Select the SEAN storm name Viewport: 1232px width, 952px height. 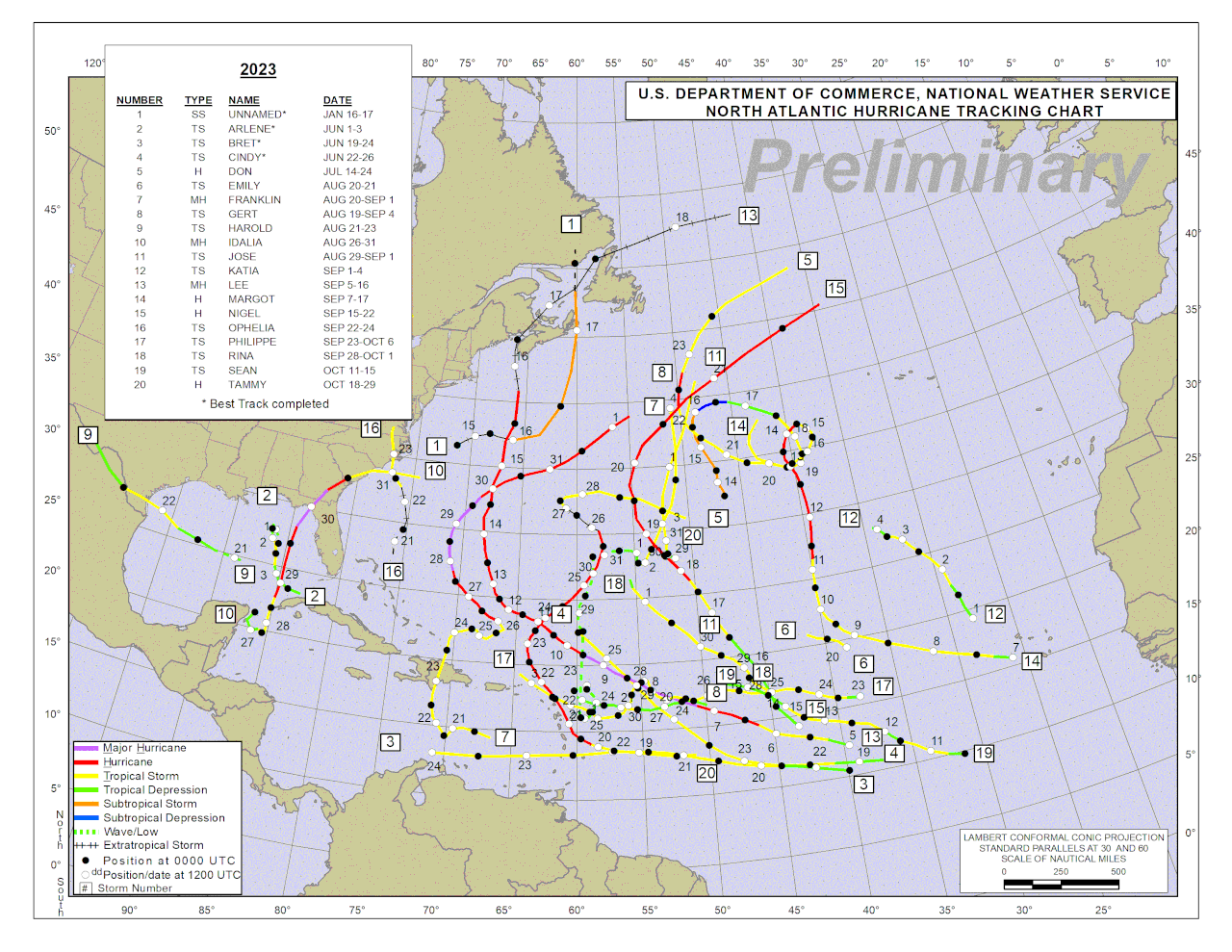pos(243,371)
